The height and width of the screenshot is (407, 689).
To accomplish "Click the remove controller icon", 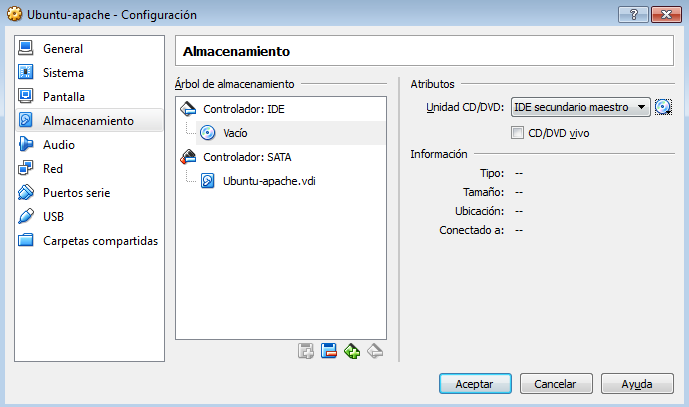I will [x=329, y=351].
